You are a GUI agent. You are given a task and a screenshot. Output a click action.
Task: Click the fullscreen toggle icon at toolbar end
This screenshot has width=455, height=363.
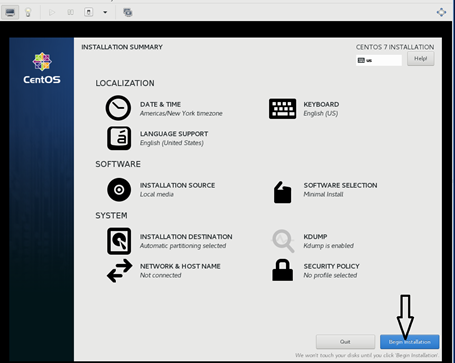441,12
